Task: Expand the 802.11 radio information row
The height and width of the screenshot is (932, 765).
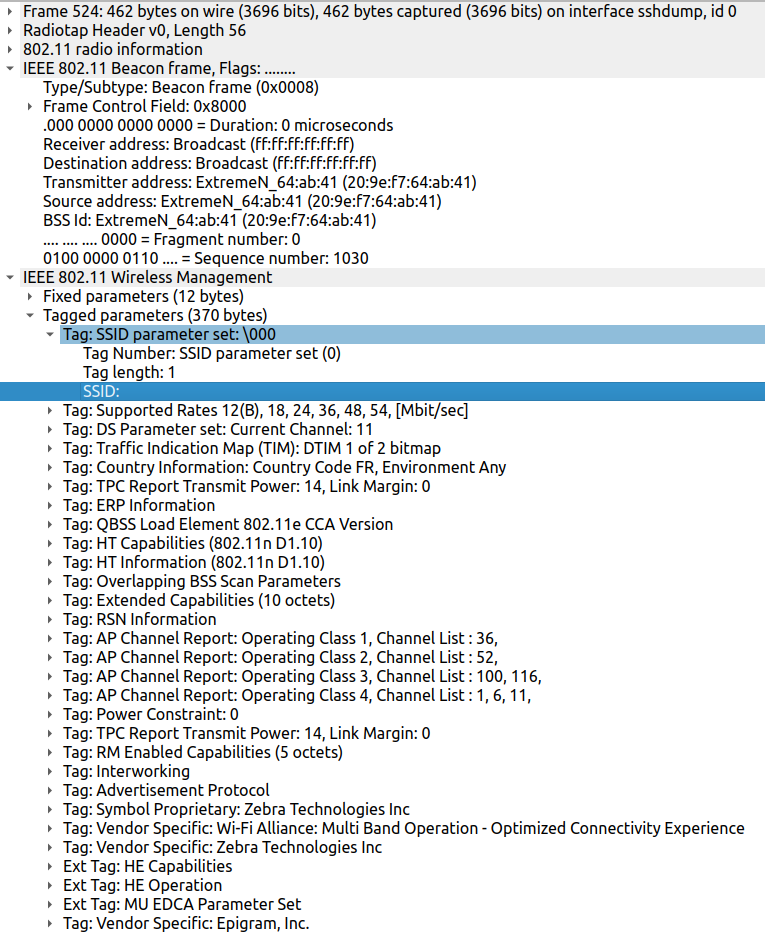Action: (x=10, y=49)
